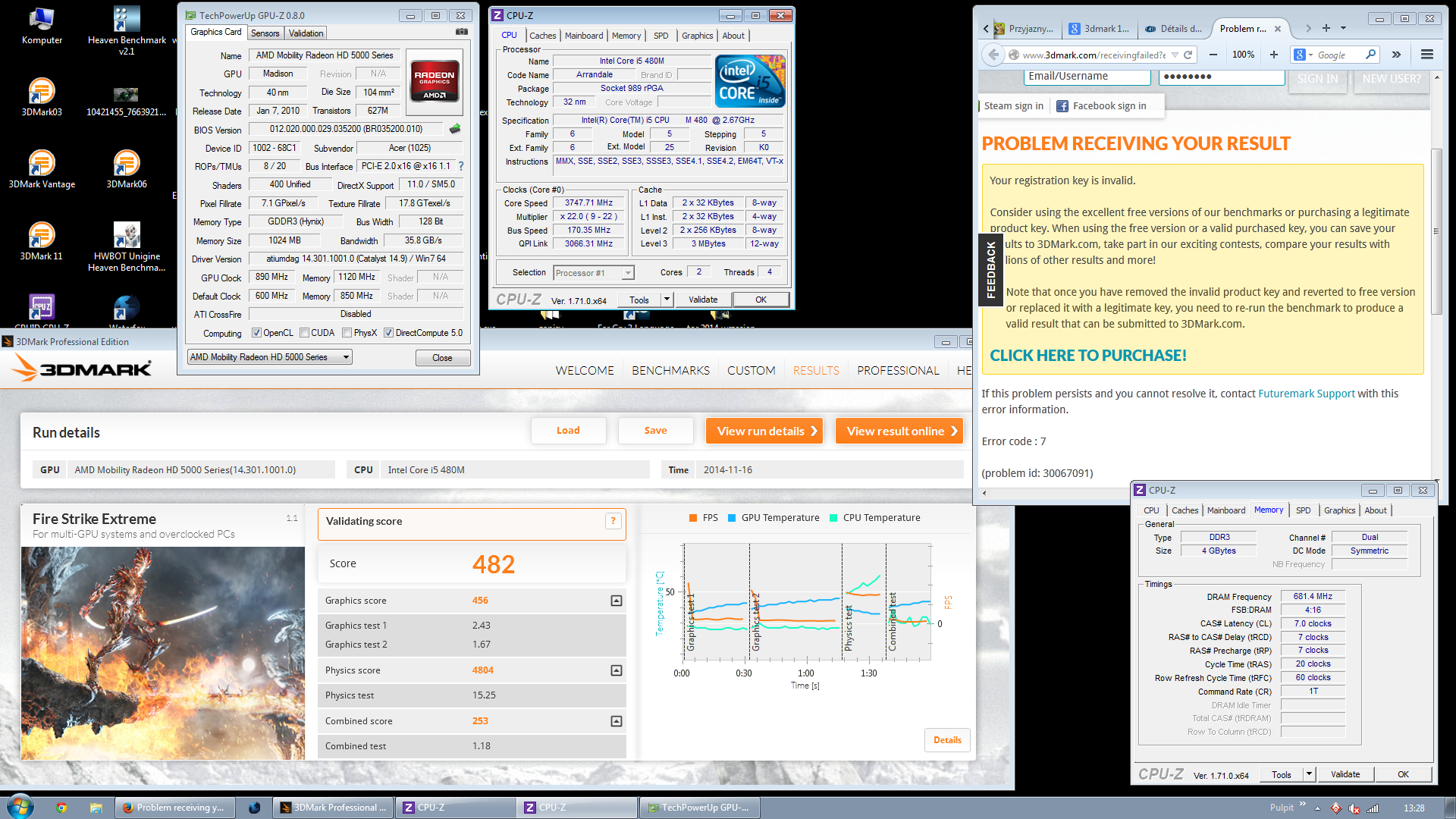Toggle the PhysX checkbox in GPU-Z
The image size is (1456, 819).
[x=347, y=333]
